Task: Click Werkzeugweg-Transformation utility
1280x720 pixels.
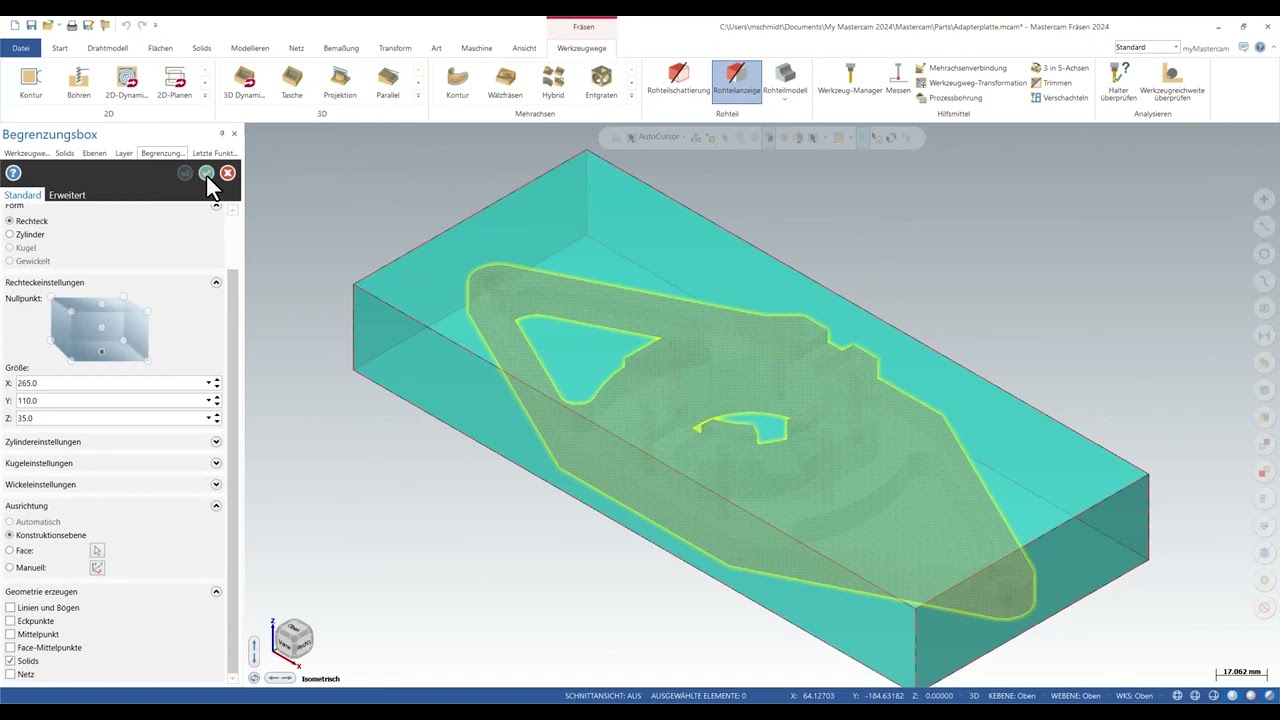Action: point(970,83)
